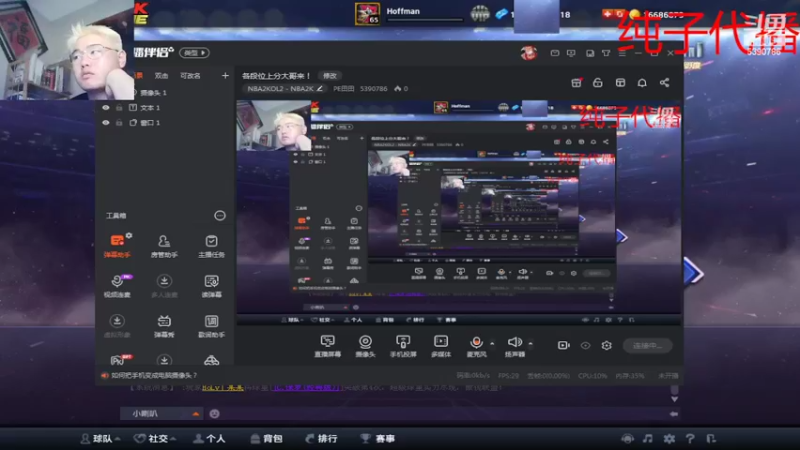The height and width of the screenshot is (450, 800).
Task: Toggle visibility of 窗口 1 source
Action: tap(106, 122)
